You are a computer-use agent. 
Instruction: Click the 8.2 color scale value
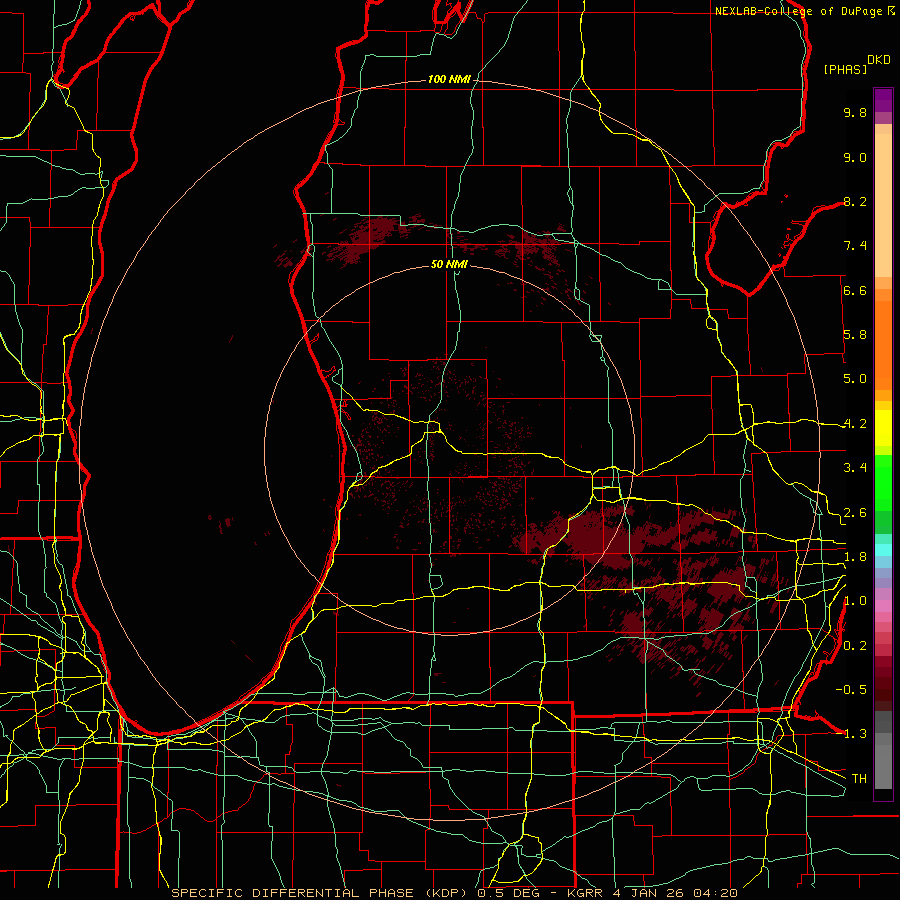855,201
